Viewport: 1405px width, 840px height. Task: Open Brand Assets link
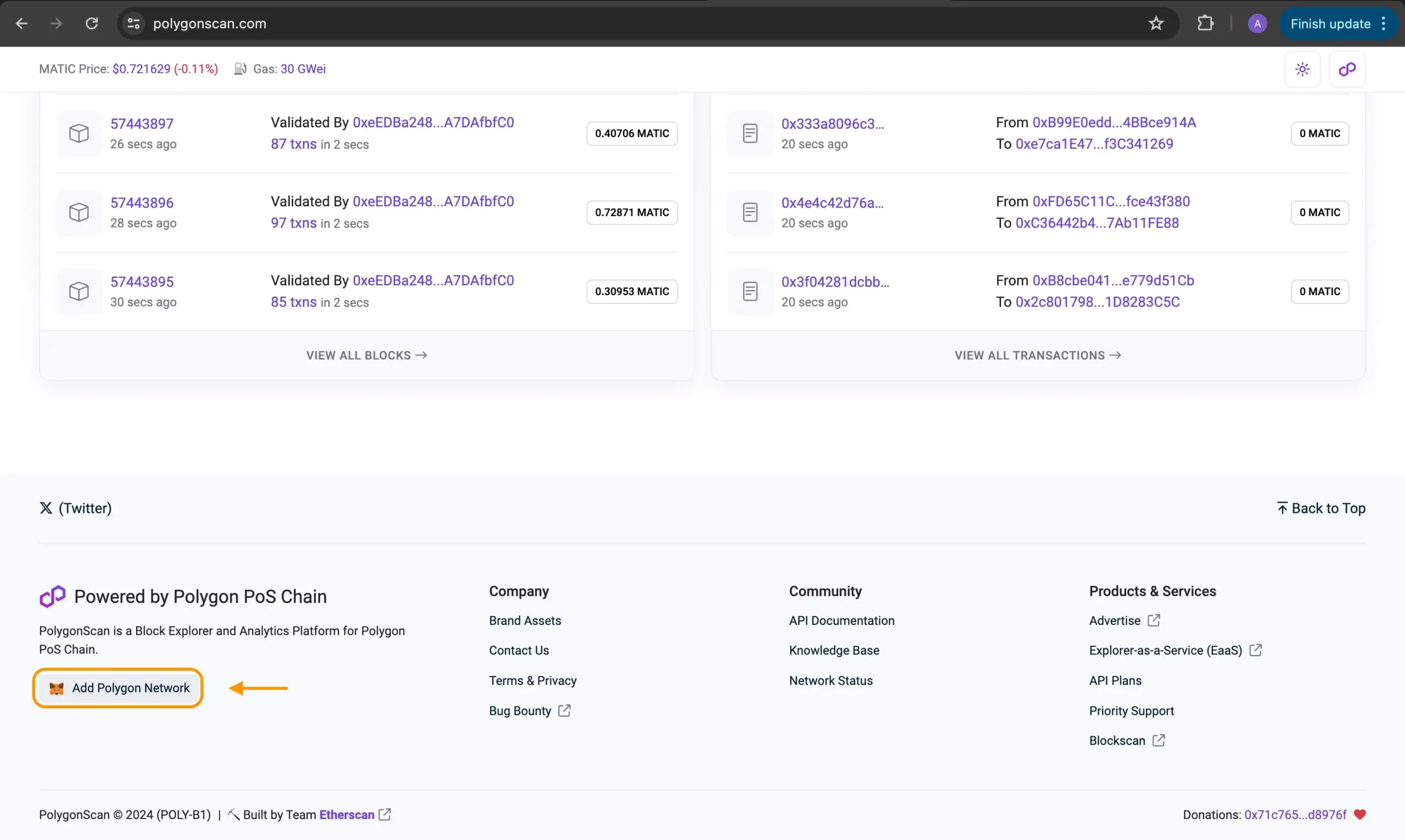tap(525, 621)
